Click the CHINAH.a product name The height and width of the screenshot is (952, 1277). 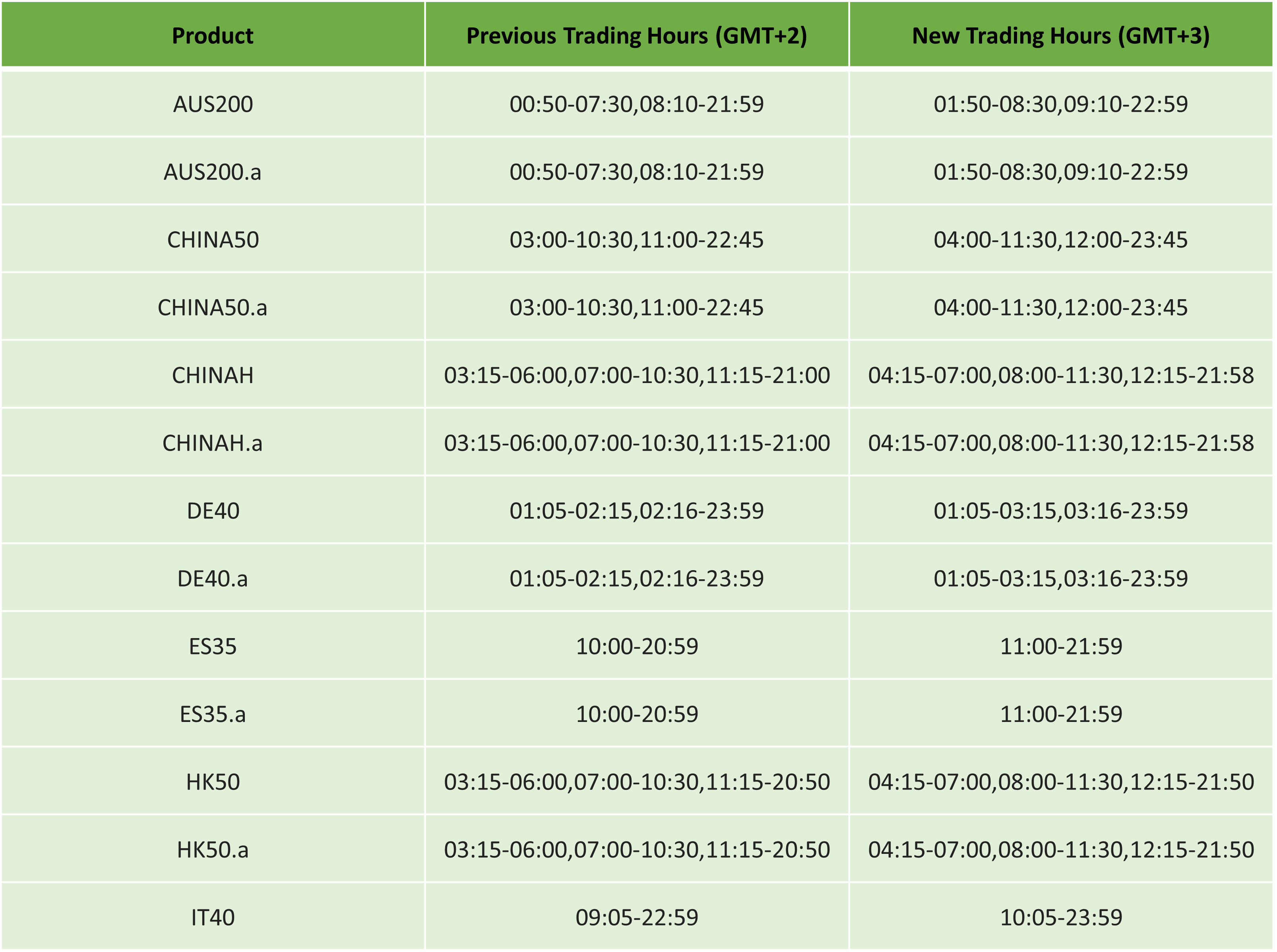pyautogui.click(x=213, y=443)
